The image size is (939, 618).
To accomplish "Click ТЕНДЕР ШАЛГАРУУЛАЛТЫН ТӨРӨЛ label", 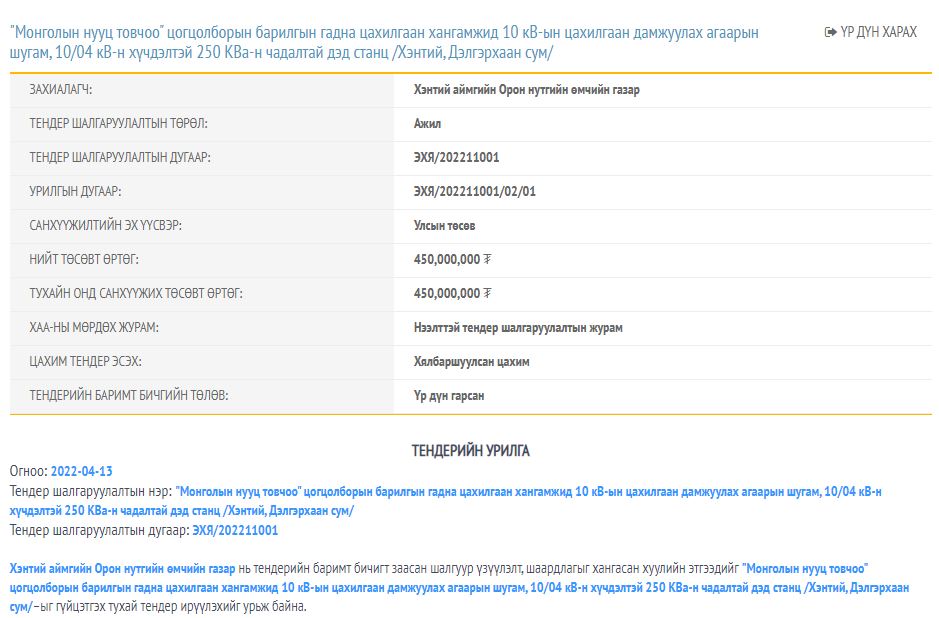I will point(119,123).
